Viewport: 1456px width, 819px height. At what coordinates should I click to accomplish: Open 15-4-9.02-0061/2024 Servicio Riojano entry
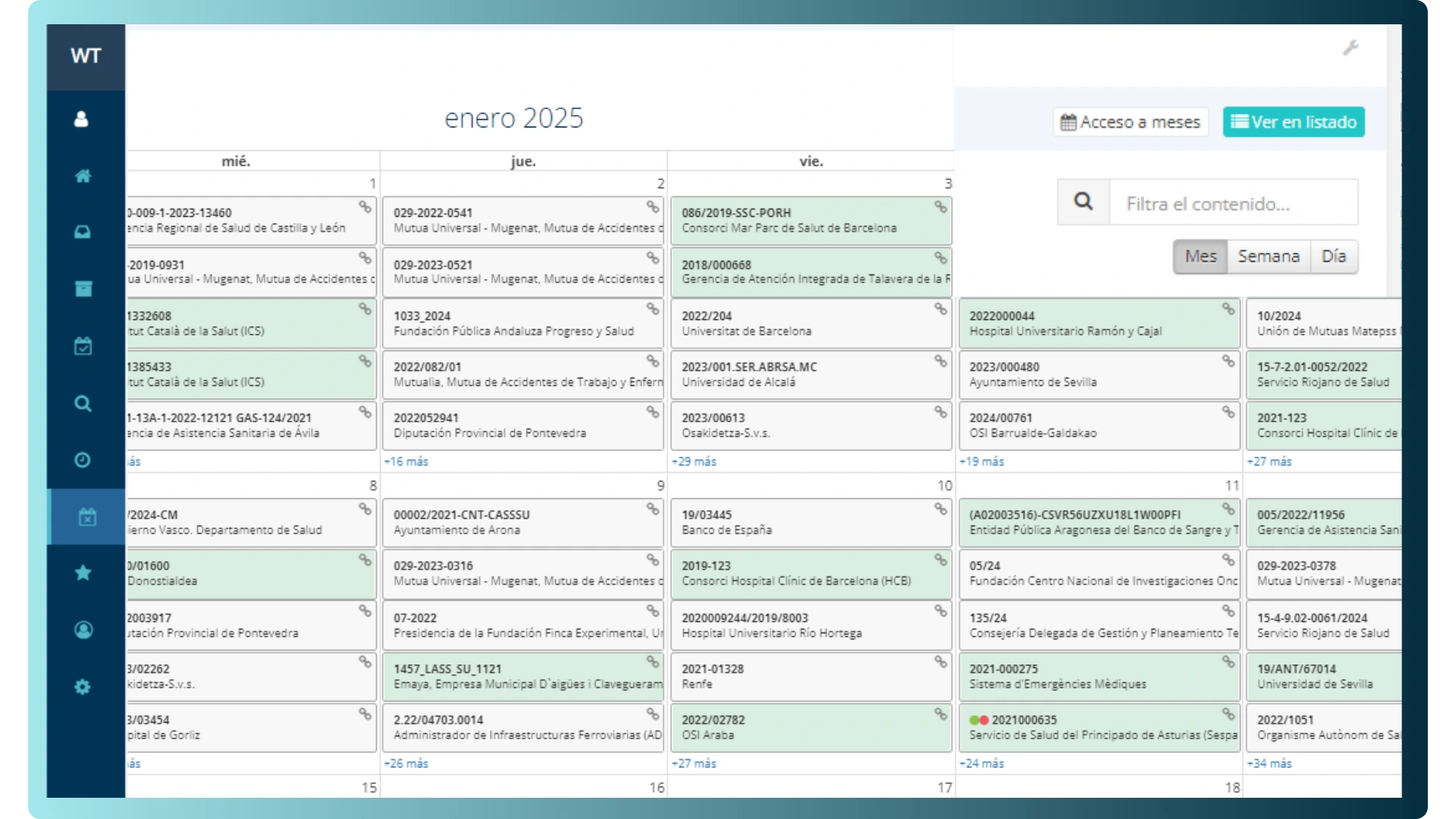coord(1324,626)
